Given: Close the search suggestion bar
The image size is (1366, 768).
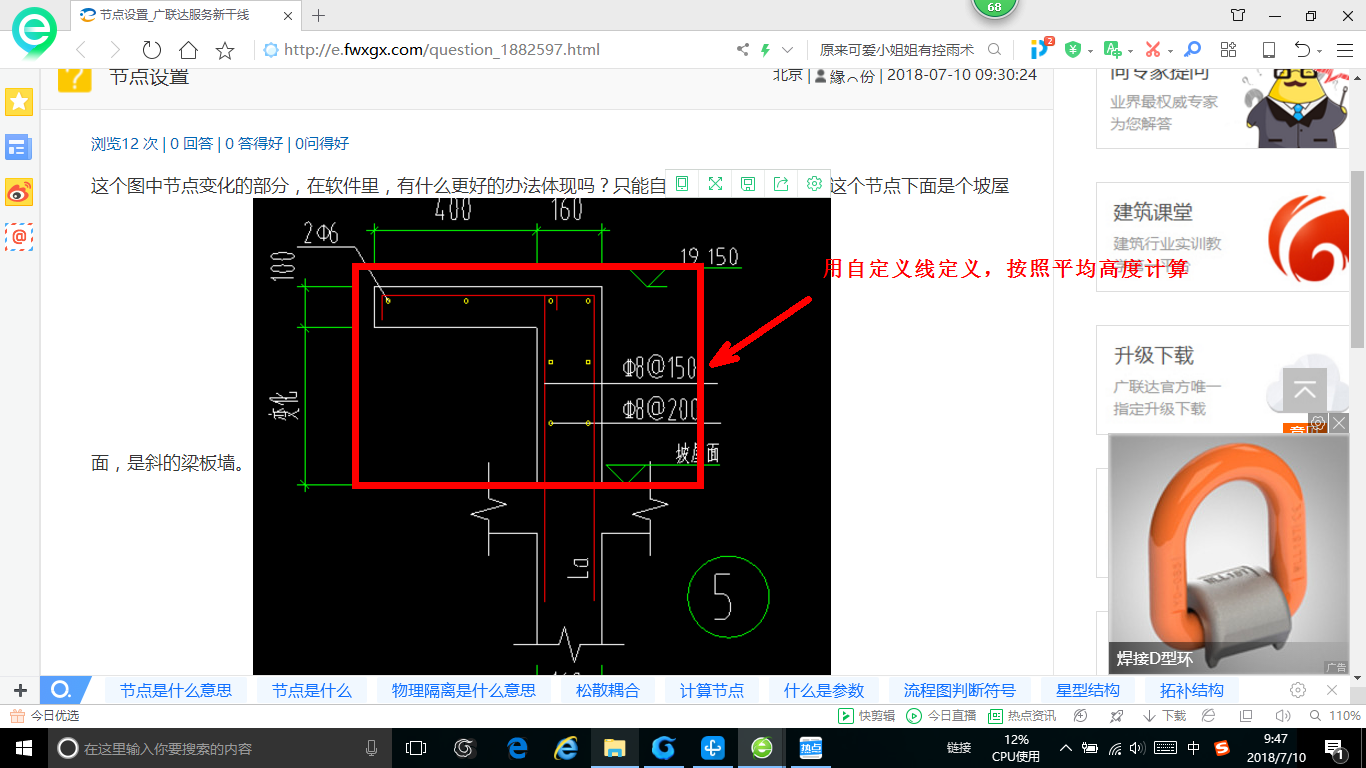Looking at the screenshot, I should click(1332, 690).
